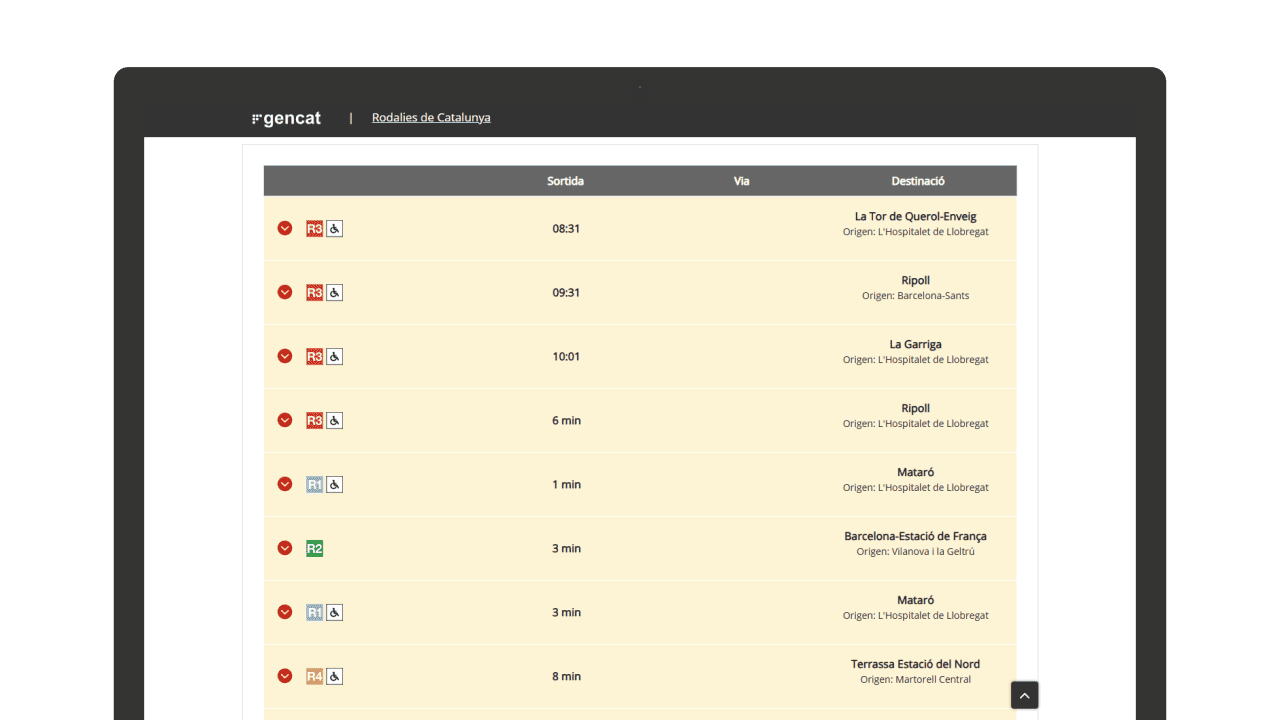This screenshot has width=1280, height=720.
Task: Click the Via column header
Action: (x=741, y=181)
